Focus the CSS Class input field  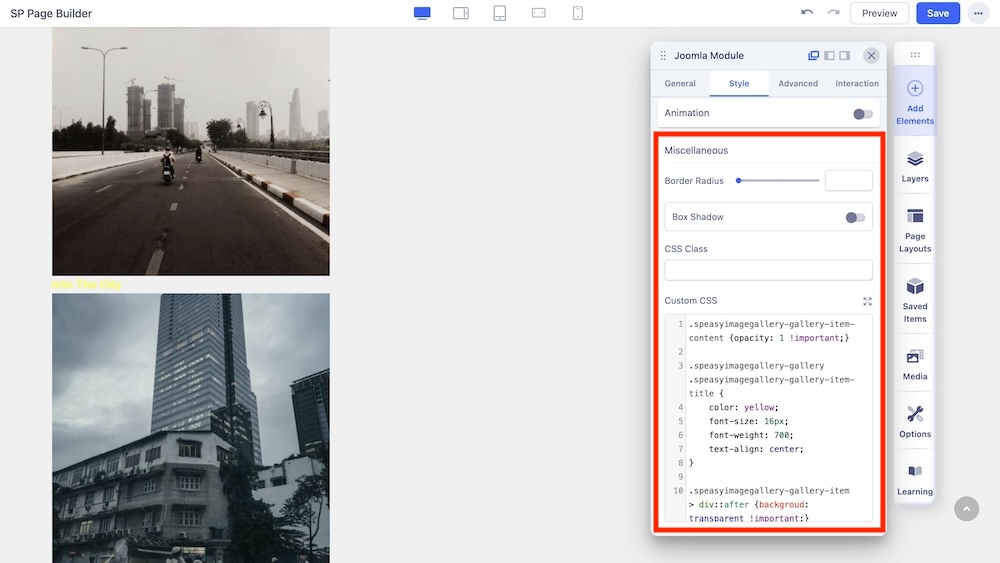pyautogui.click(x=768, y=270)
